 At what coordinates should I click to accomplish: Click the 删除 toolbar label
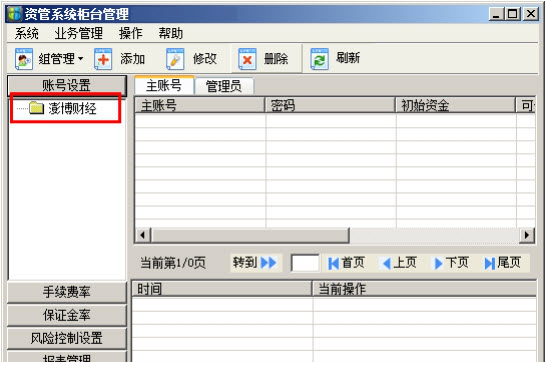276,59
